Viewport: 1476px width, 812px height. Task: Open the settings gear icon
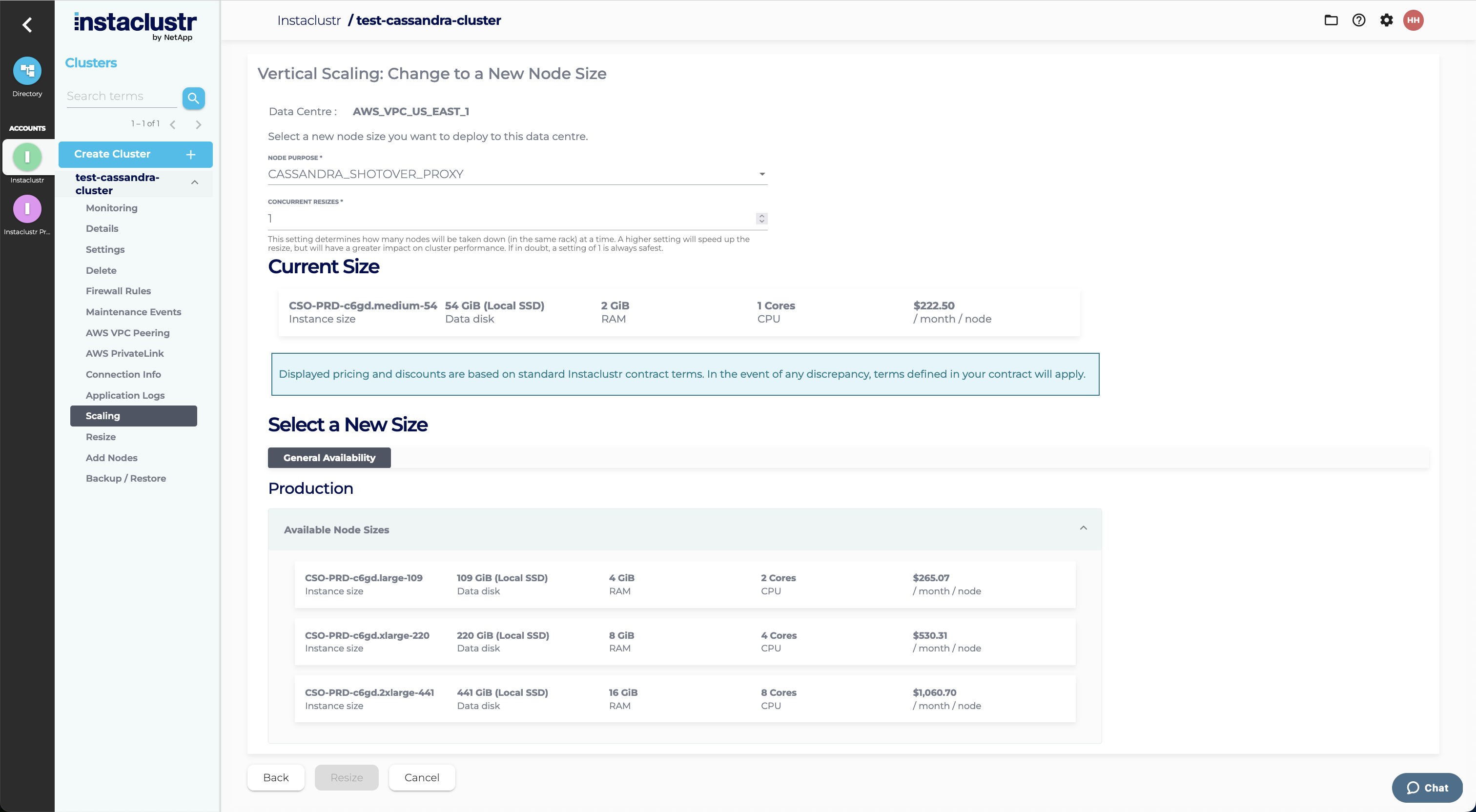1386,20
